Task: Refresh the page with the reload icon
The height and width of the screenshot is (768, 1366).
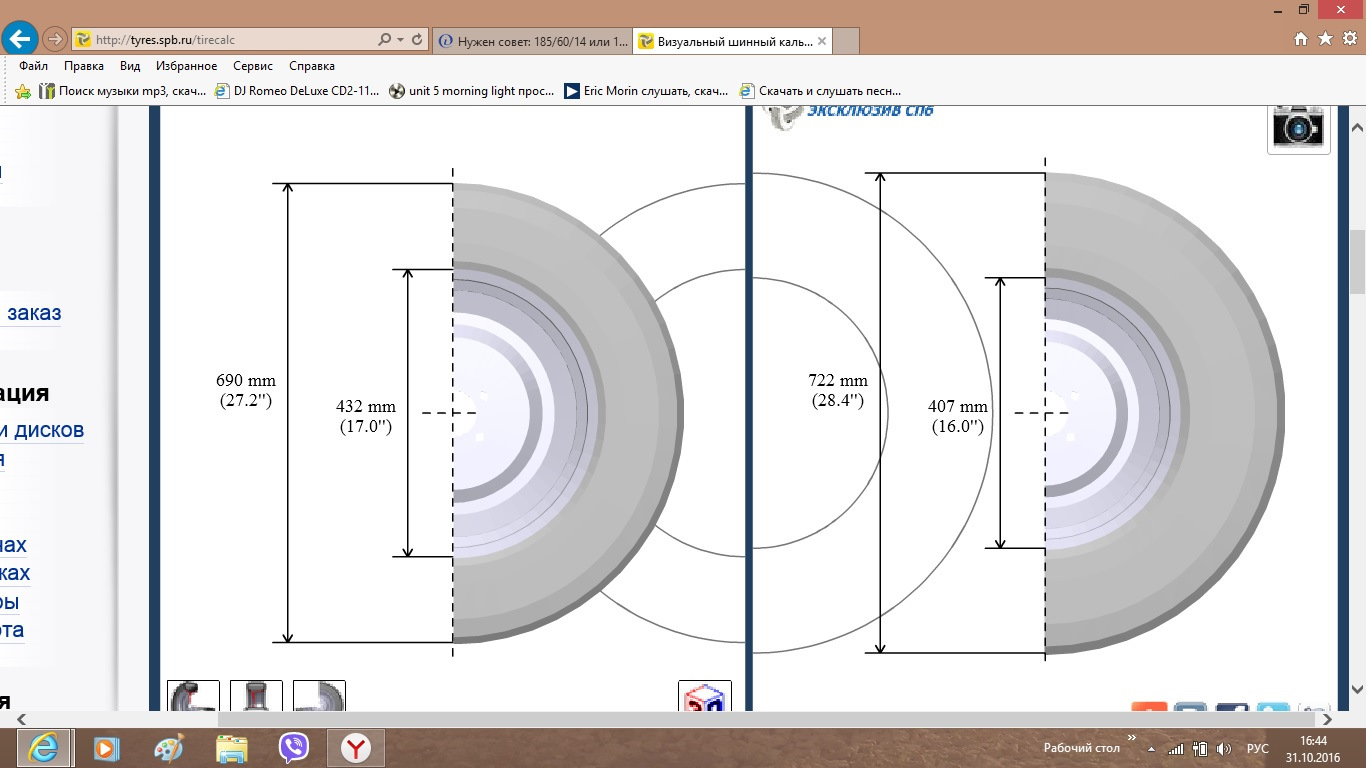Action: [x=417, y=40]
